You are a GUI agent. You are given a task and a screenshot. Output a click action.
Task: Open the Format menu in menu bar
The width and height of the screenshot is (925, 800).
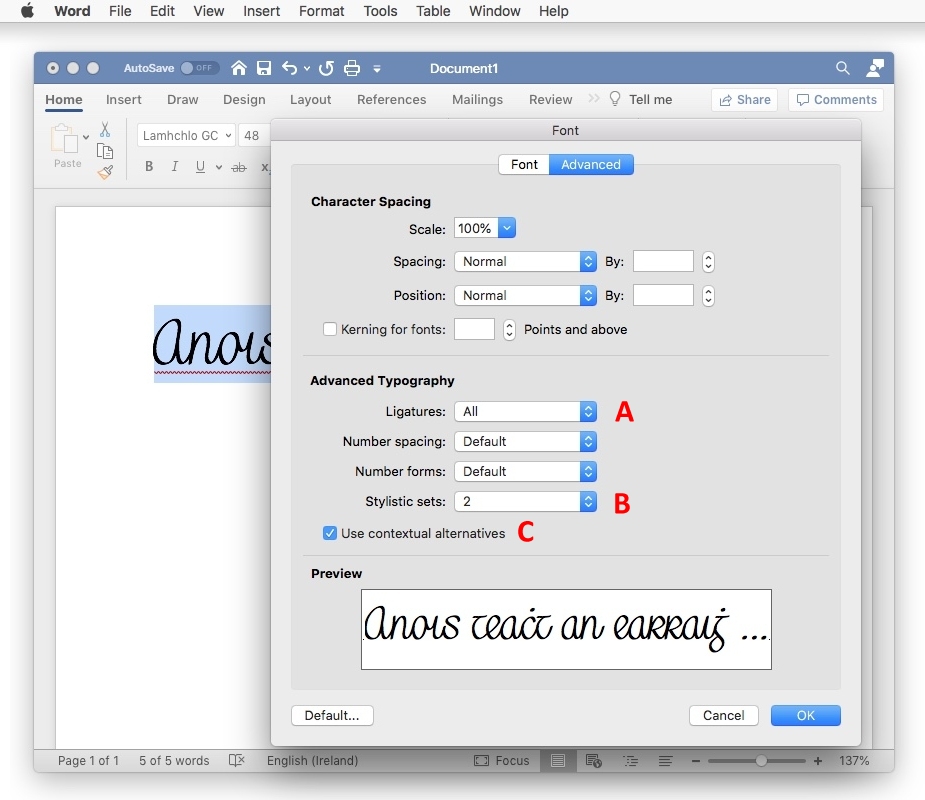coord(321,11)
